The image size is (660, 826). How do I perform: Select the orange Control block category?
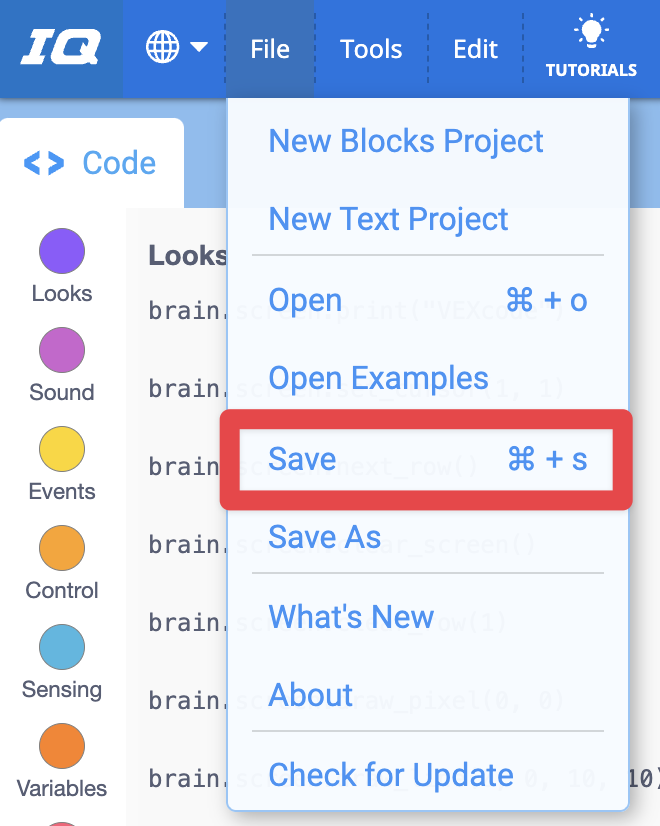click(x=61, y=548)
